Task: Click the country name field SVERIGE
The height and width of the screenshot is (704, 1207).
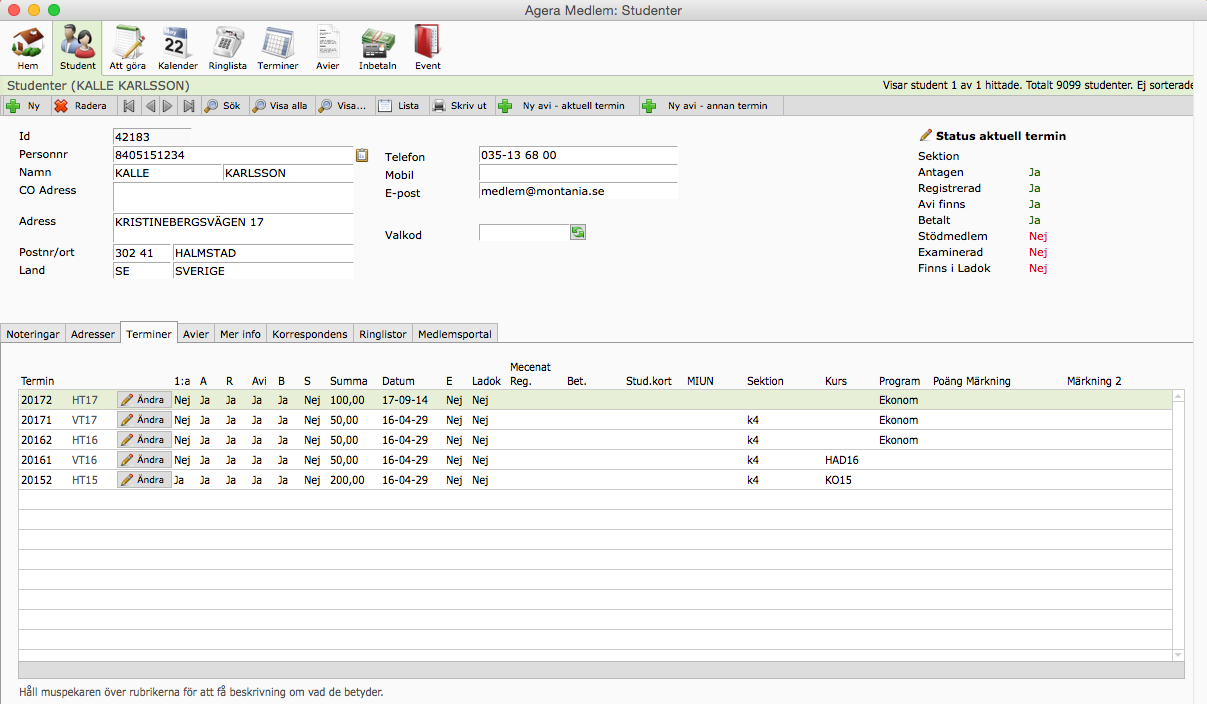Action: (x=263, y=271)
